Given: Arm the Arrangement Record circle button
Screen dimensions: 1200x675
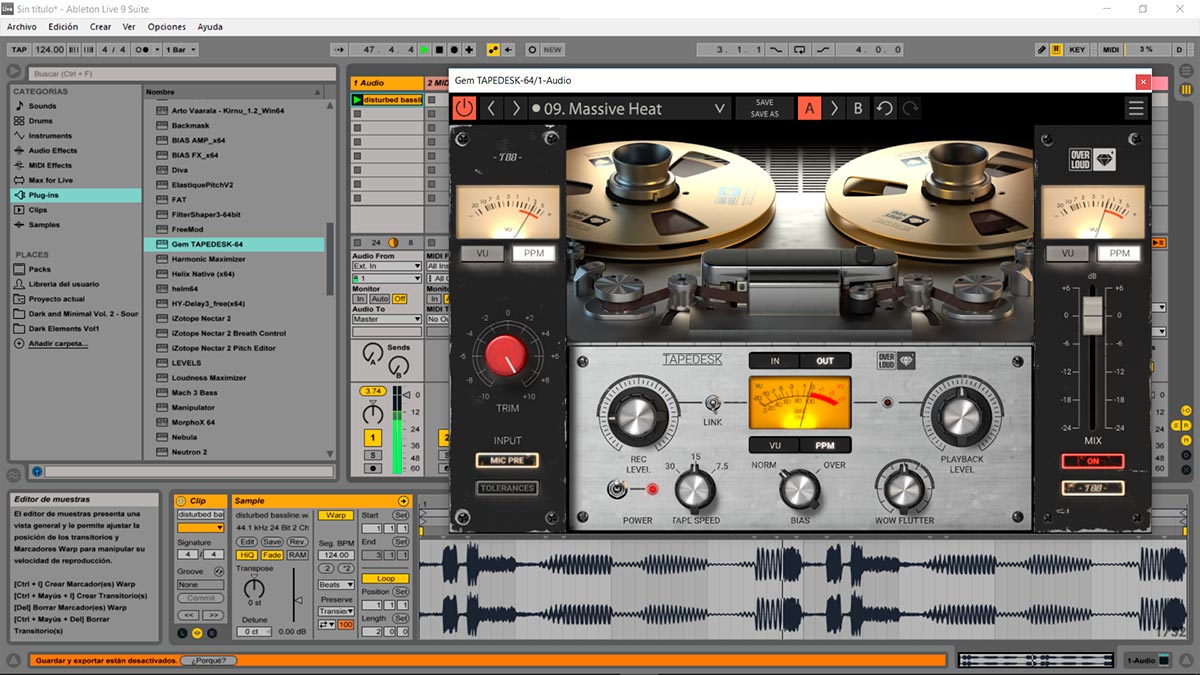Looking at the screenshot, I should pyautogui.click(x=455, y=49).
